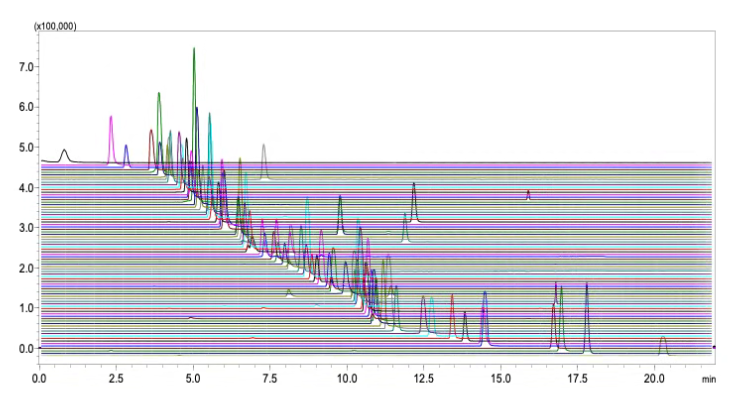Select the broad black peak before 2.5 min
Screen dimensions: 733x407
click(65, 155)
